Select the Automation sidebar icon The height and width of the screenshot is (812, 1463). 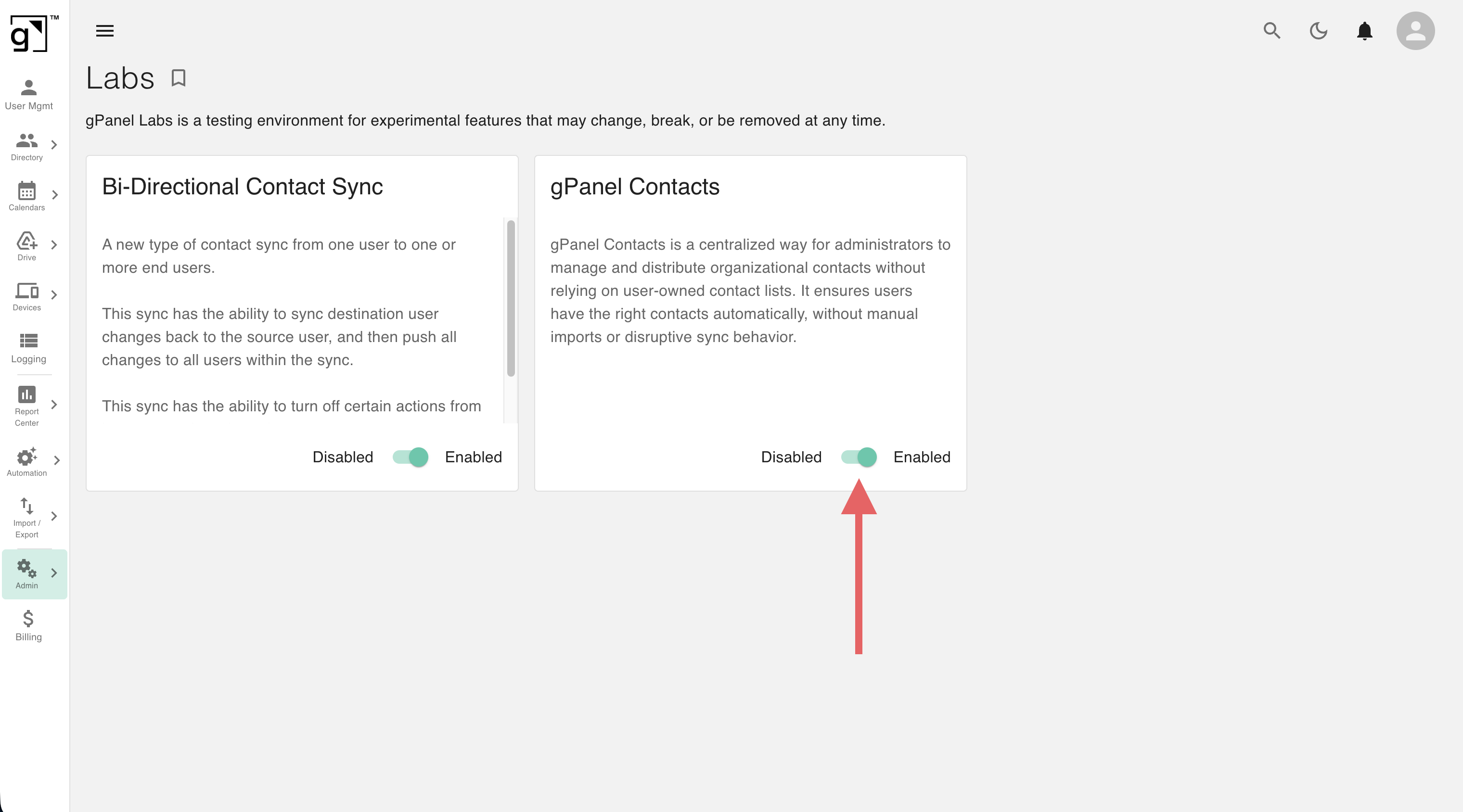point(26,457)
